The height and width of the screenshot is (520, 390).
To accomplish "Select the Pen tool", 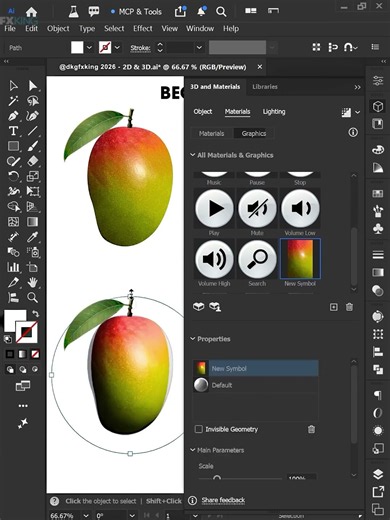I will tap(13, 116).
